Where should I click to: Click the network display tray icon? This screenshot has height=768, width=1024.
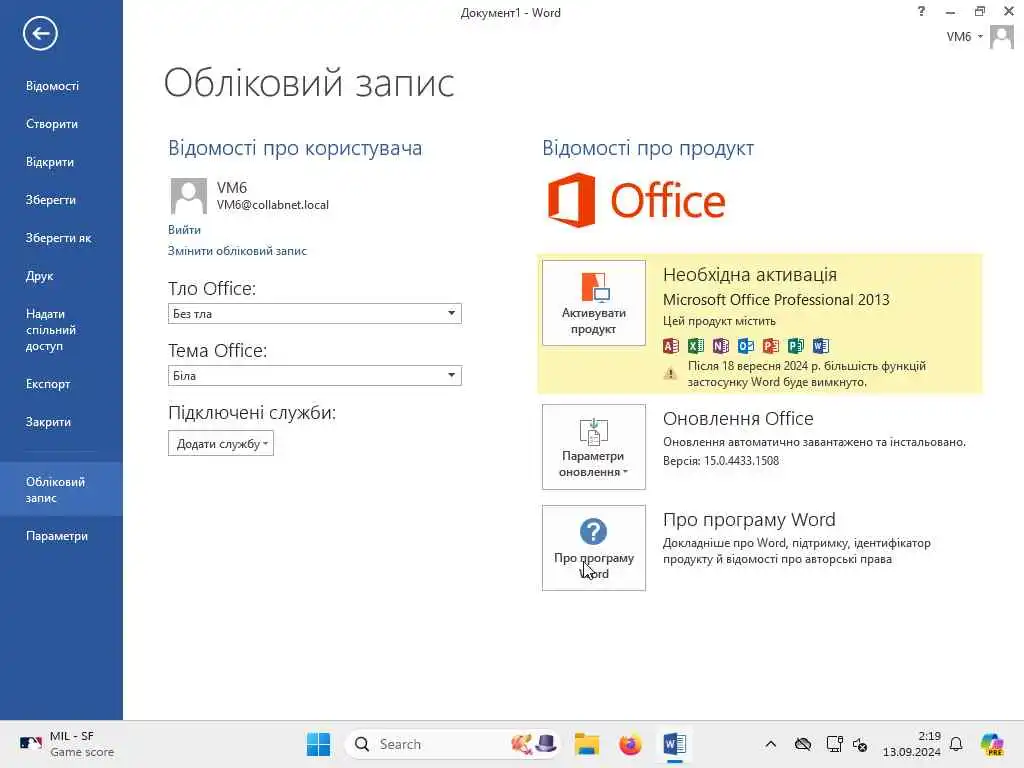pos(834,744)
